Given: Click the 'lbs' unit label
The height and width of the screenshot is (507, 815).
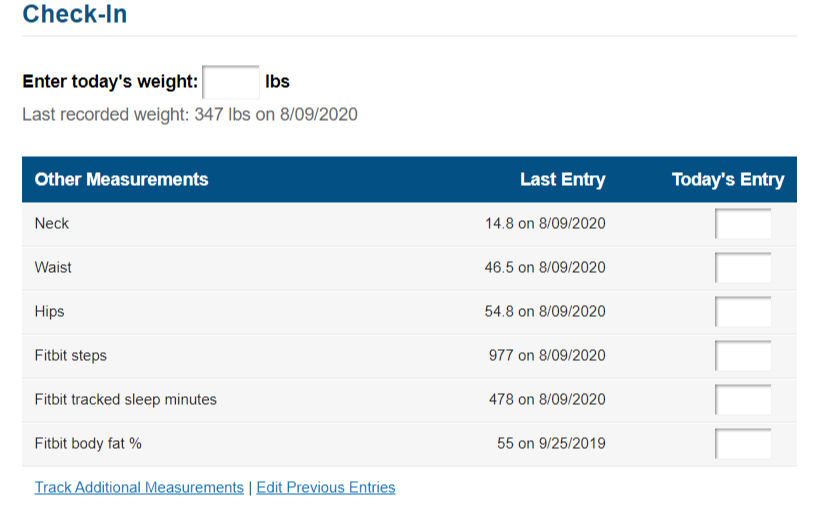Looking at the screenshot, I should coord(278,82).
